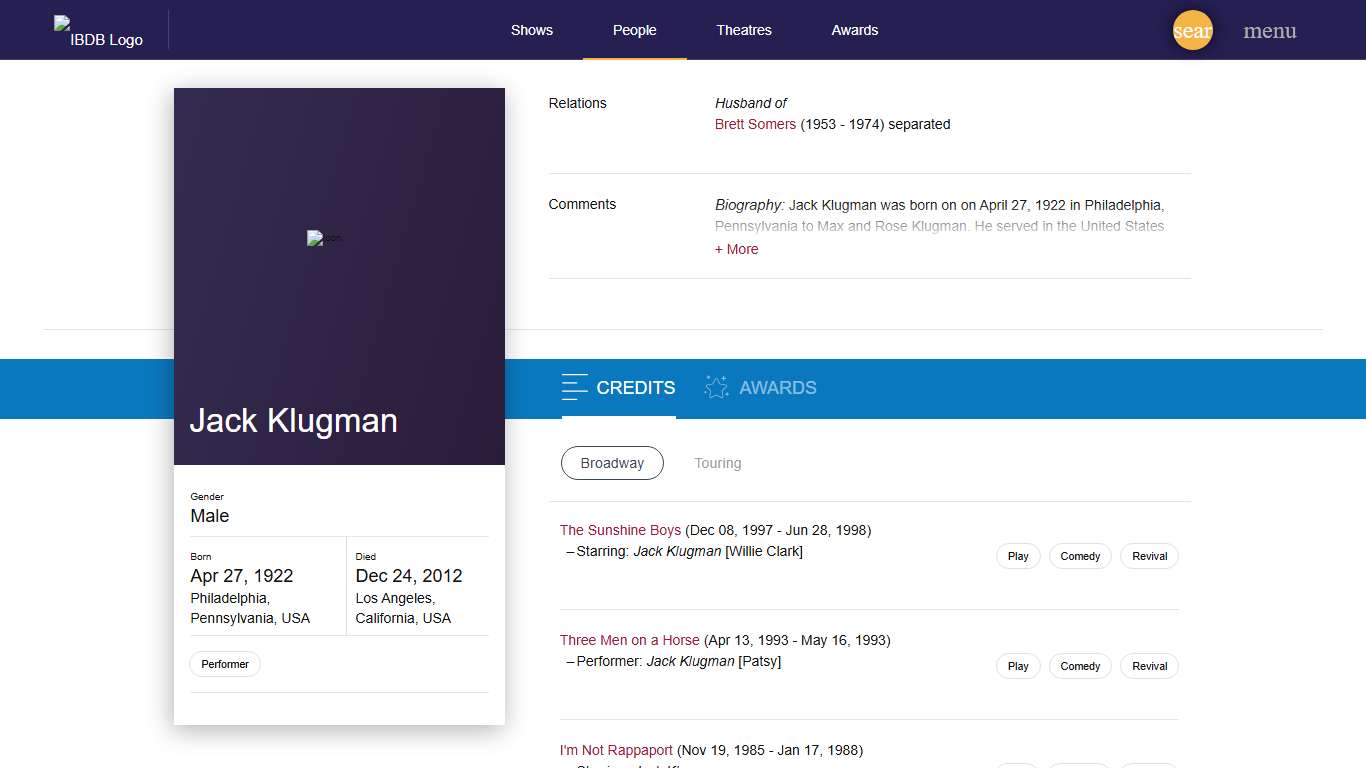Click the IBDB logo
The image size is (1366, 768).
click(x=98, y=31)
